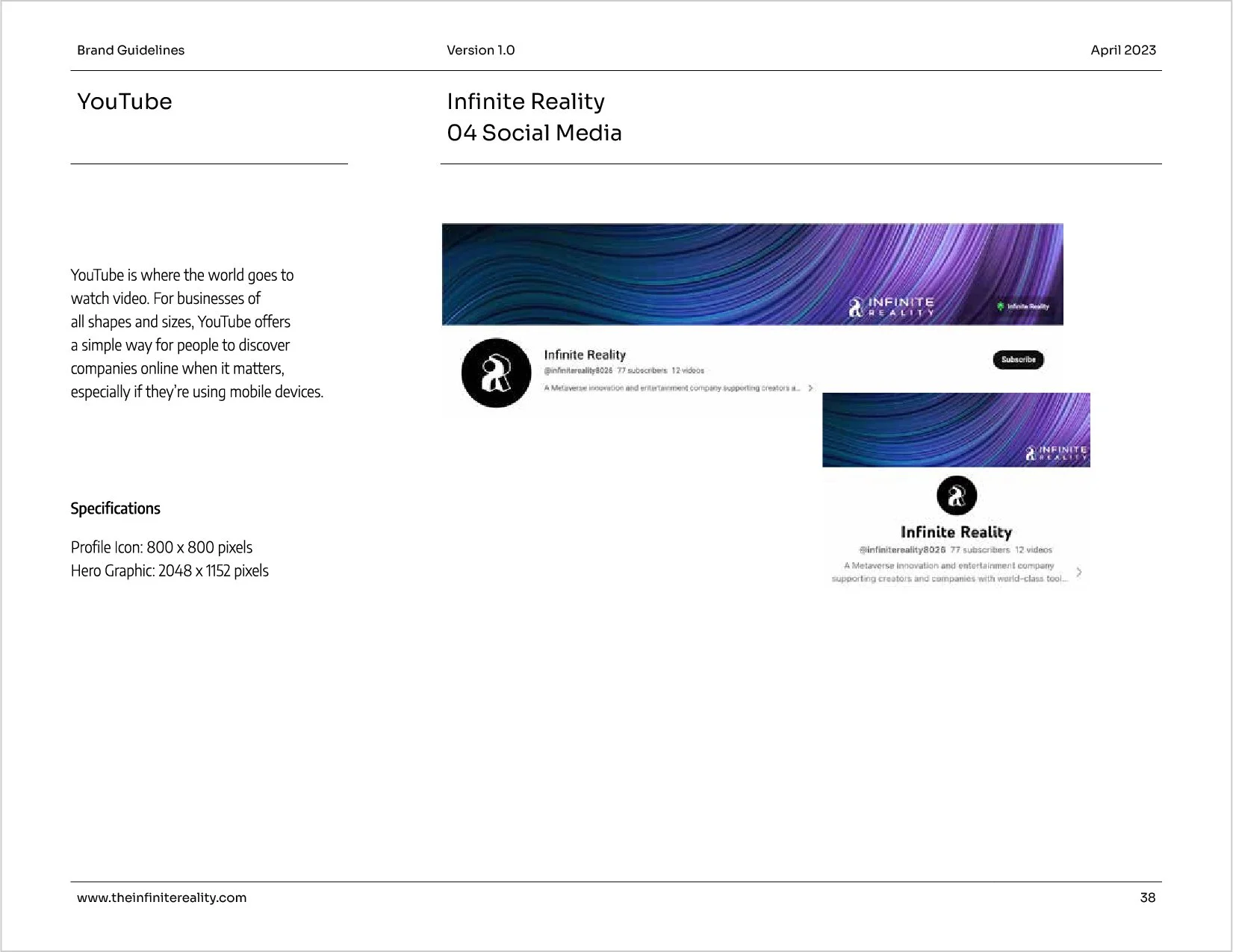Click the page number 38

click(x=1147, y=897)
